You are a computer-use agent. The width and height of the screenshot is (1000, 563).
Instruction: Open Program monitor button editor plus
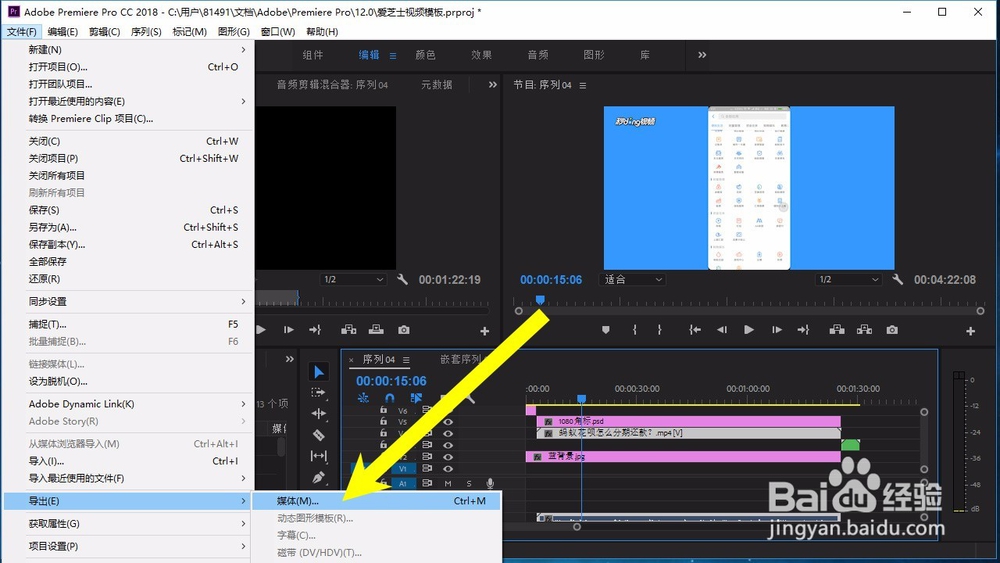971,331
